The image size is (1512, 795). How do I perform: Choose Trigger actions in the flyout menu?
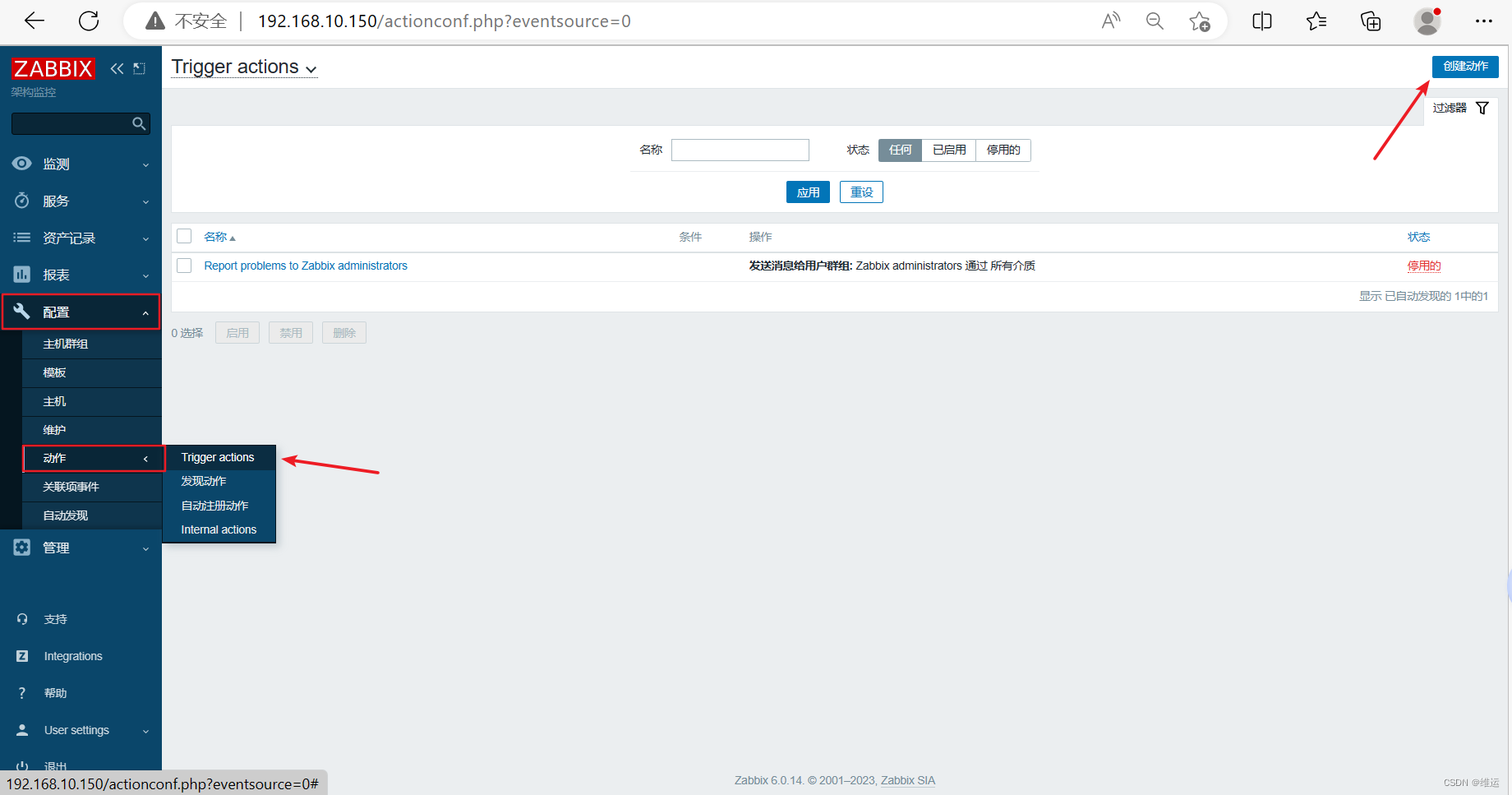coord(219,457)
